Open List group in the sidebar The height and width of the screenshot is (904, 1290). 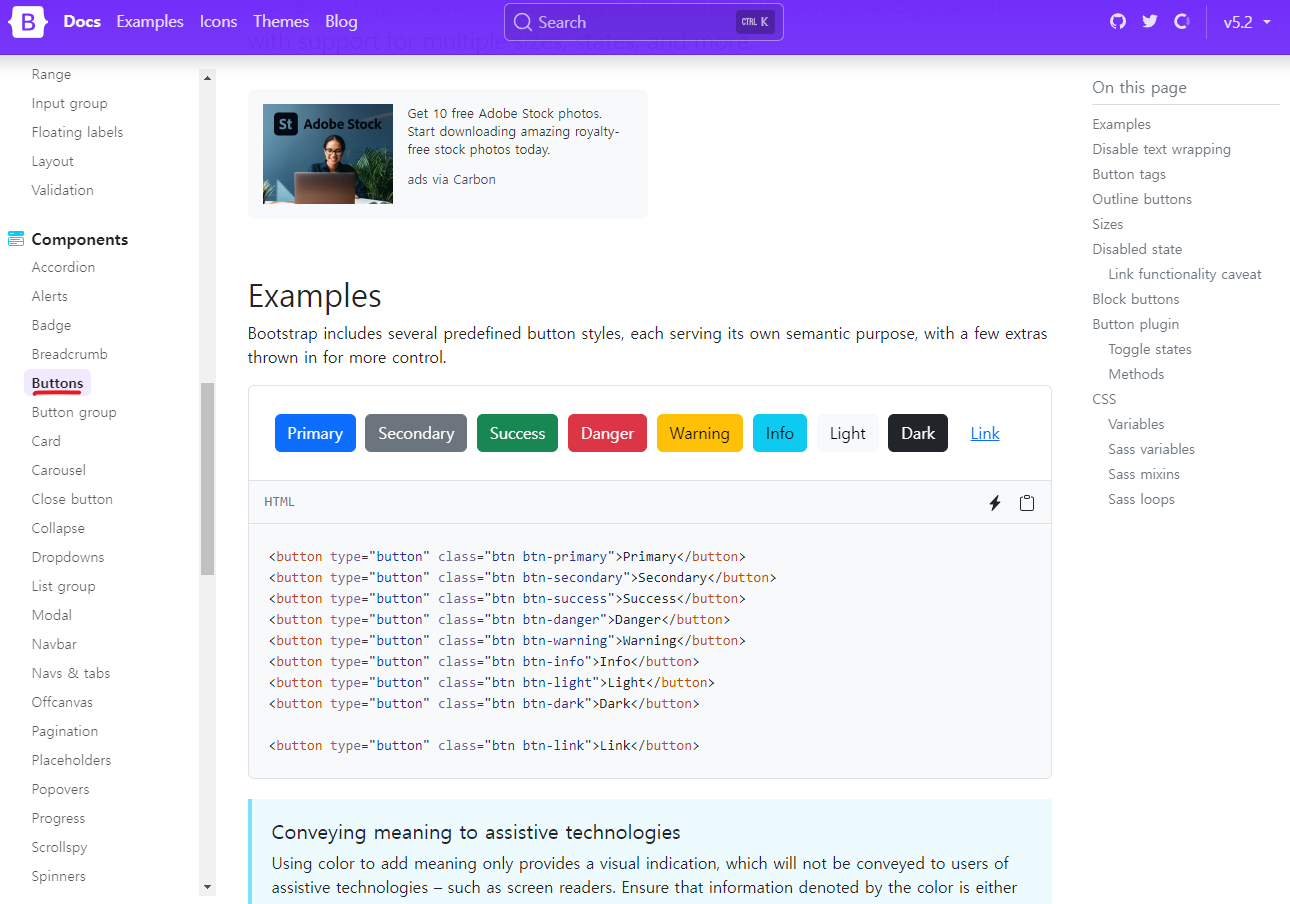click(x=63, y=586)
